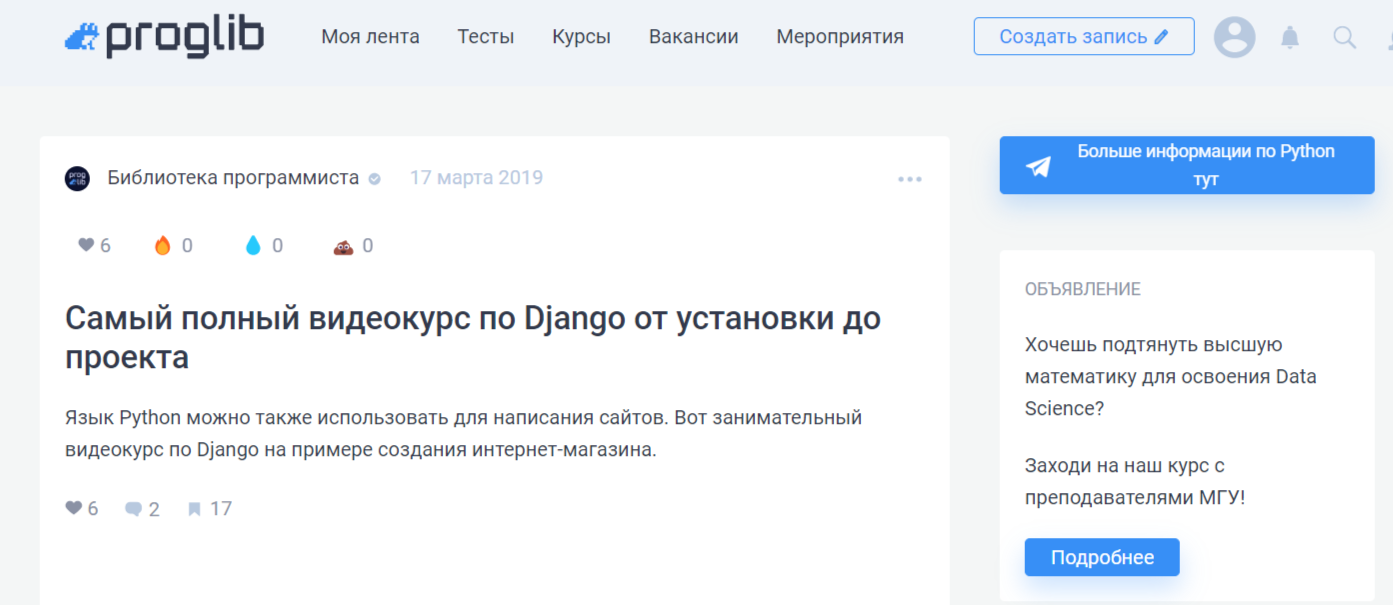React with the water drop emoji
The image size is (1393, 605).
tap(252, 244)
